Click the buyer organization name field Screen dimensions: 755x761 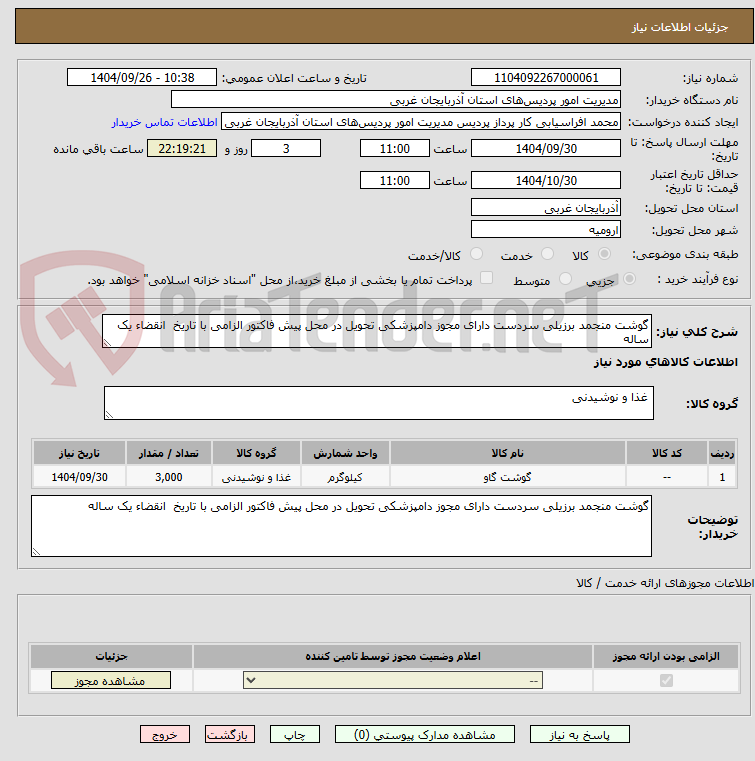(x=395, y=100)
